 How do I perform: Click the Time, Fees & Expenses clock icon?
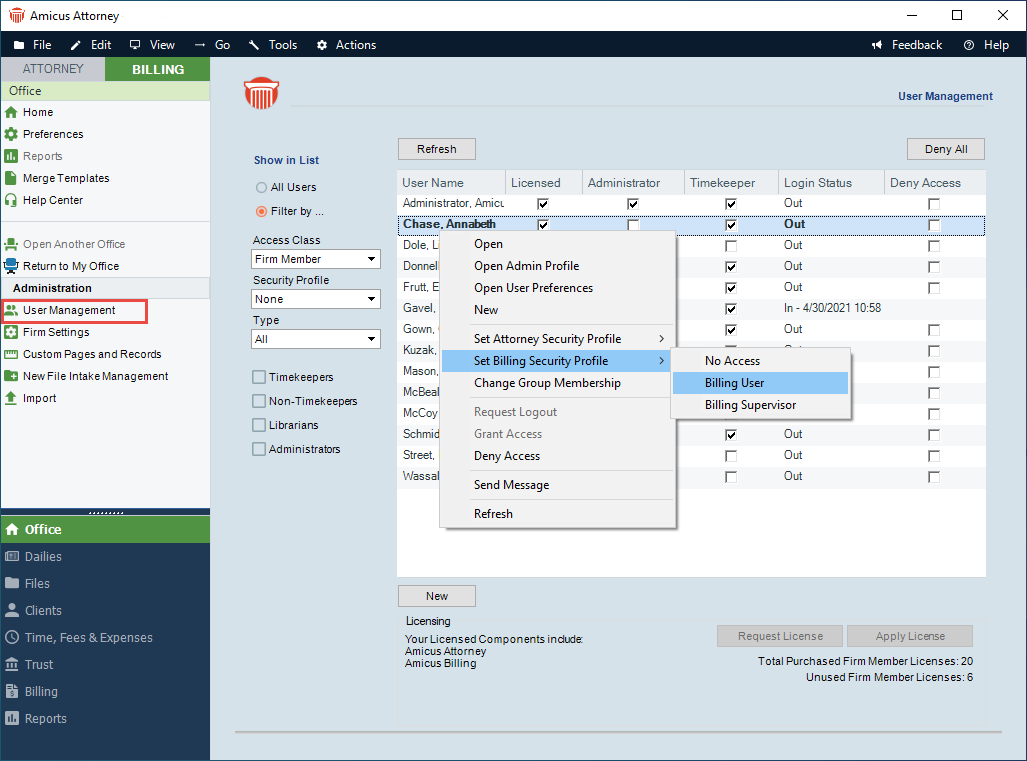12,637
